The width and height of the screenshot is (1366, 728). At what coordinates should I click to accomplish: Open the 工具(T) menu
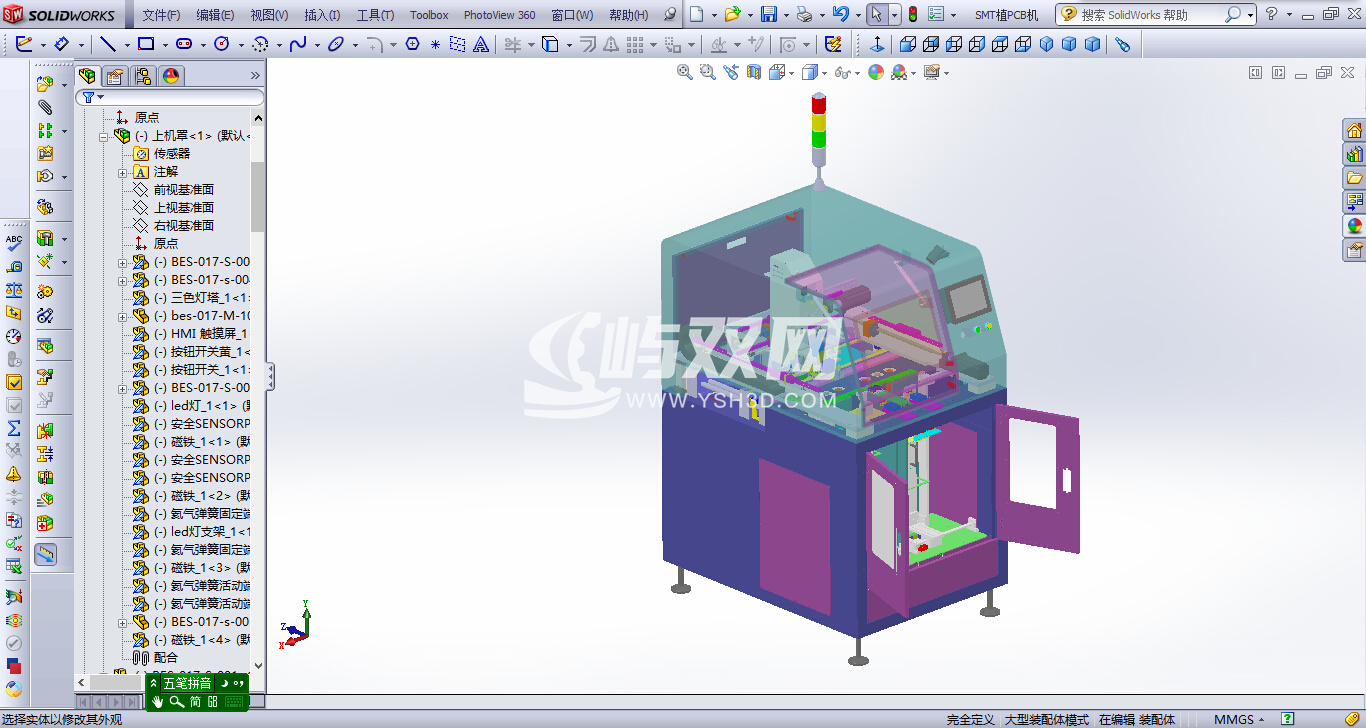click(x=375, y=15)
